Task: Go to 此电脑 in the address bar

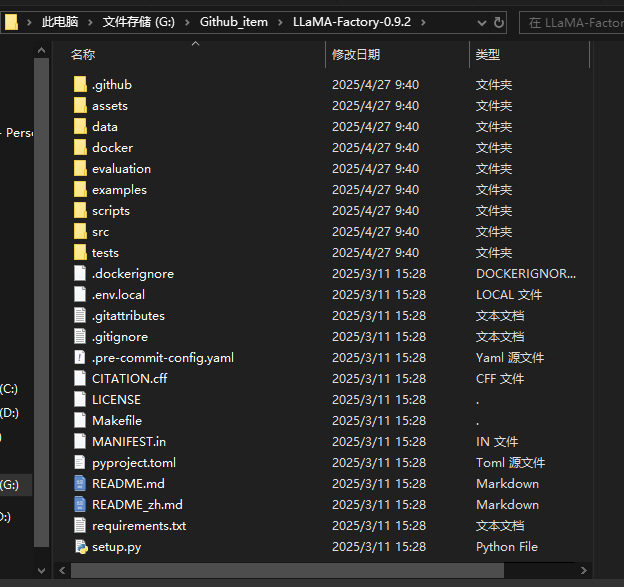Action: [60, 22]
